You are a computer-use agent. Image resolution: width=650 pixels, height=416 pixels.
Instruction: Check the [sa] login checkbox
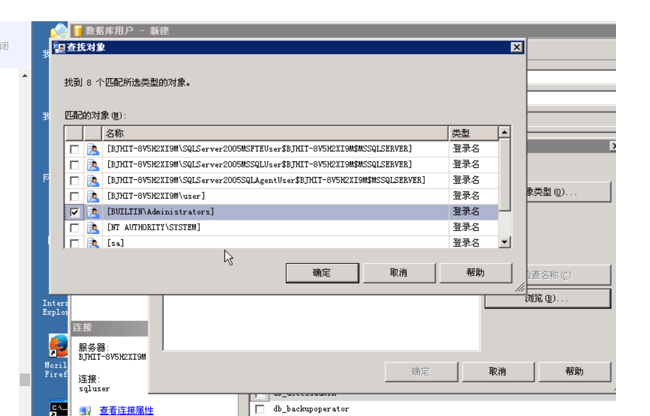(74, 243)
